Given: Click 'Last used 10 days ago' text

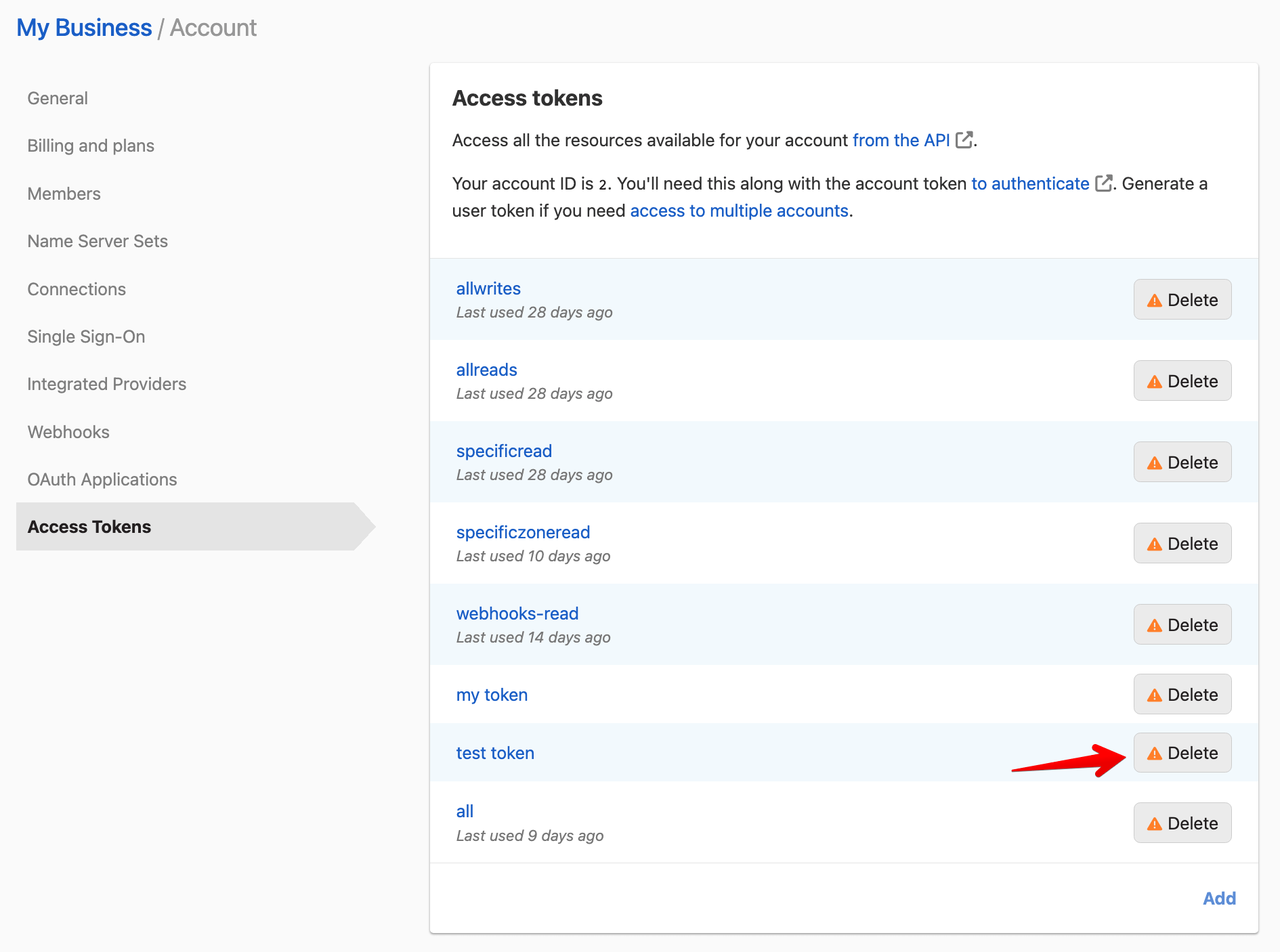Looking at the screenshot, I should (533, 556).
